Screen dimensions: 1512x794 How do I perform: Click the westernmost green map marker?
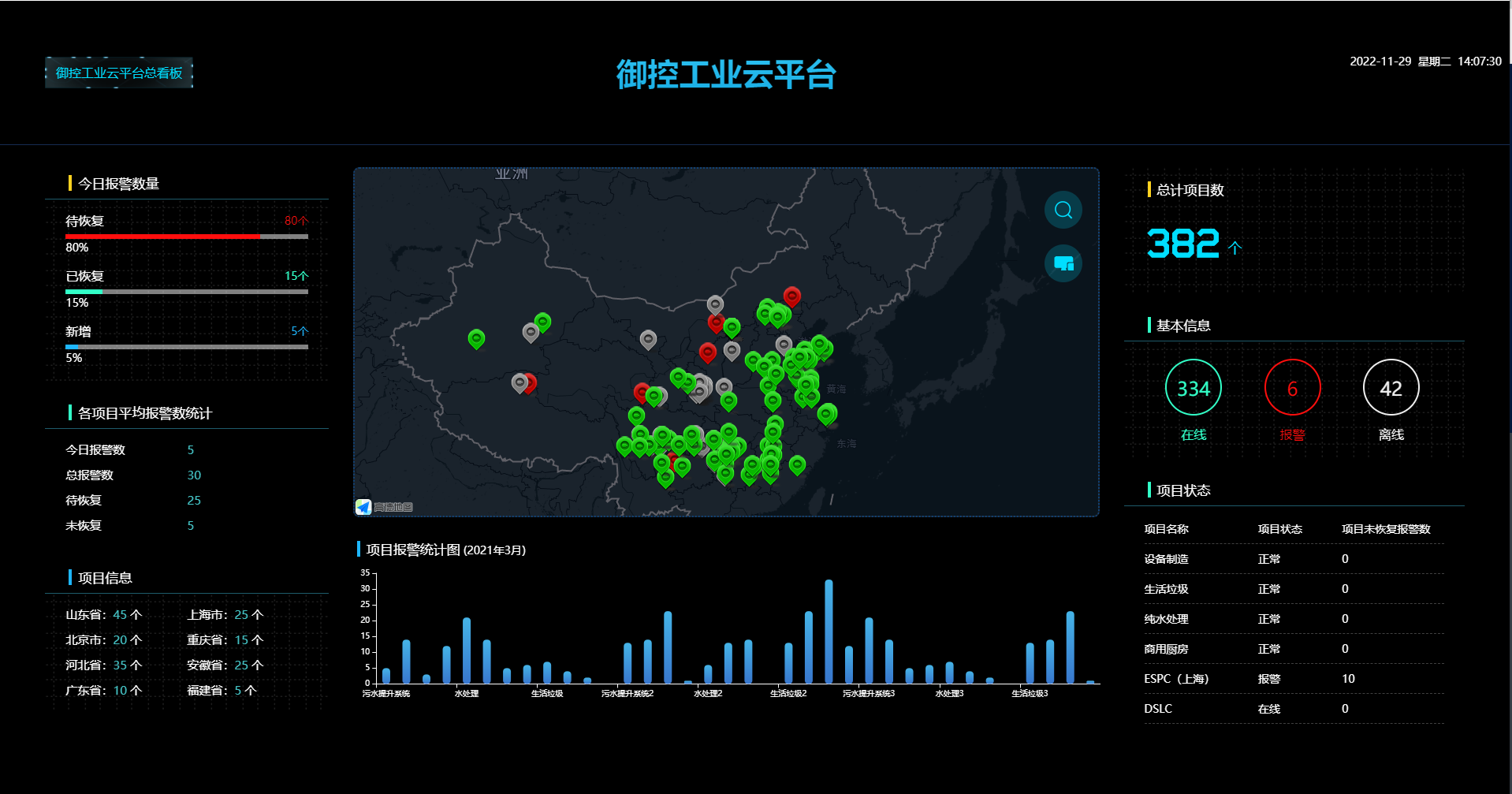pos(476,338)
